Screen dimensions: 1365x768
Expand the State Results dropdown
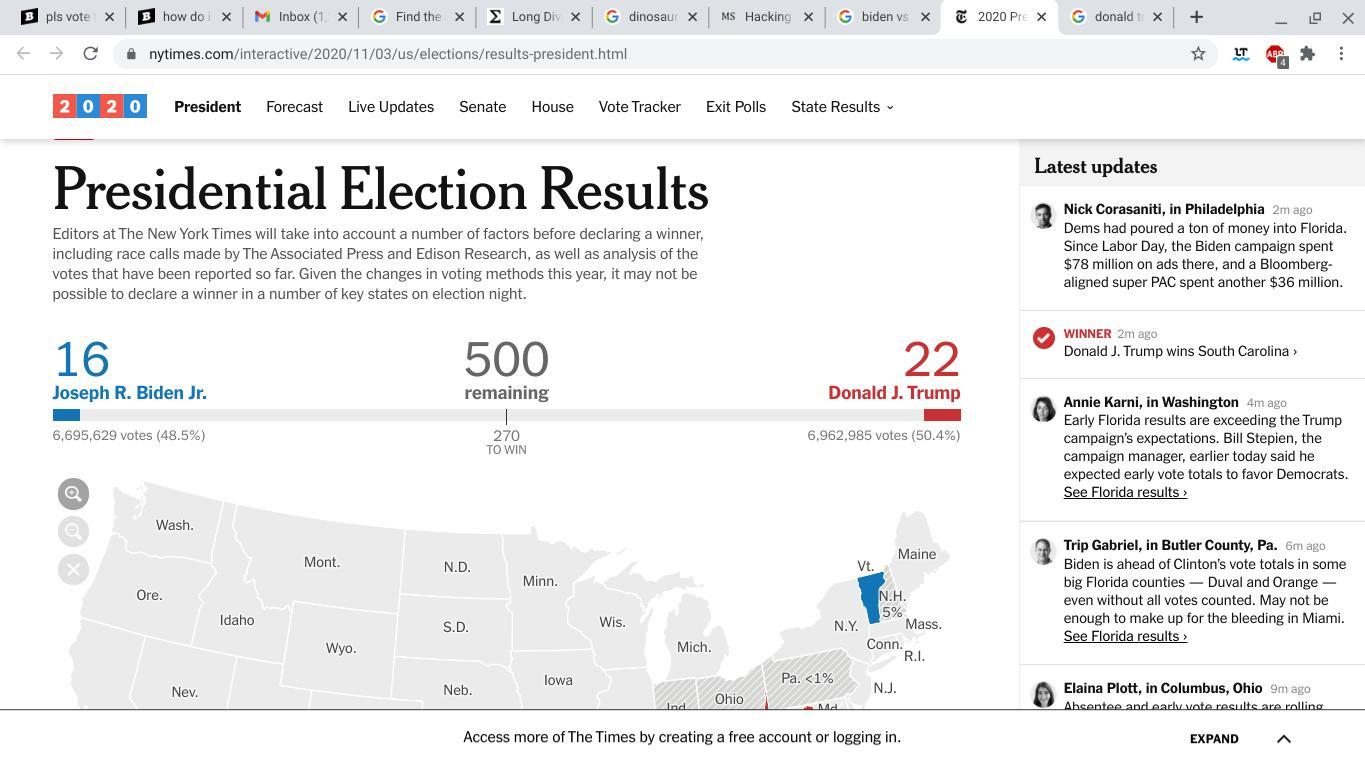click(x=842, y=107)
